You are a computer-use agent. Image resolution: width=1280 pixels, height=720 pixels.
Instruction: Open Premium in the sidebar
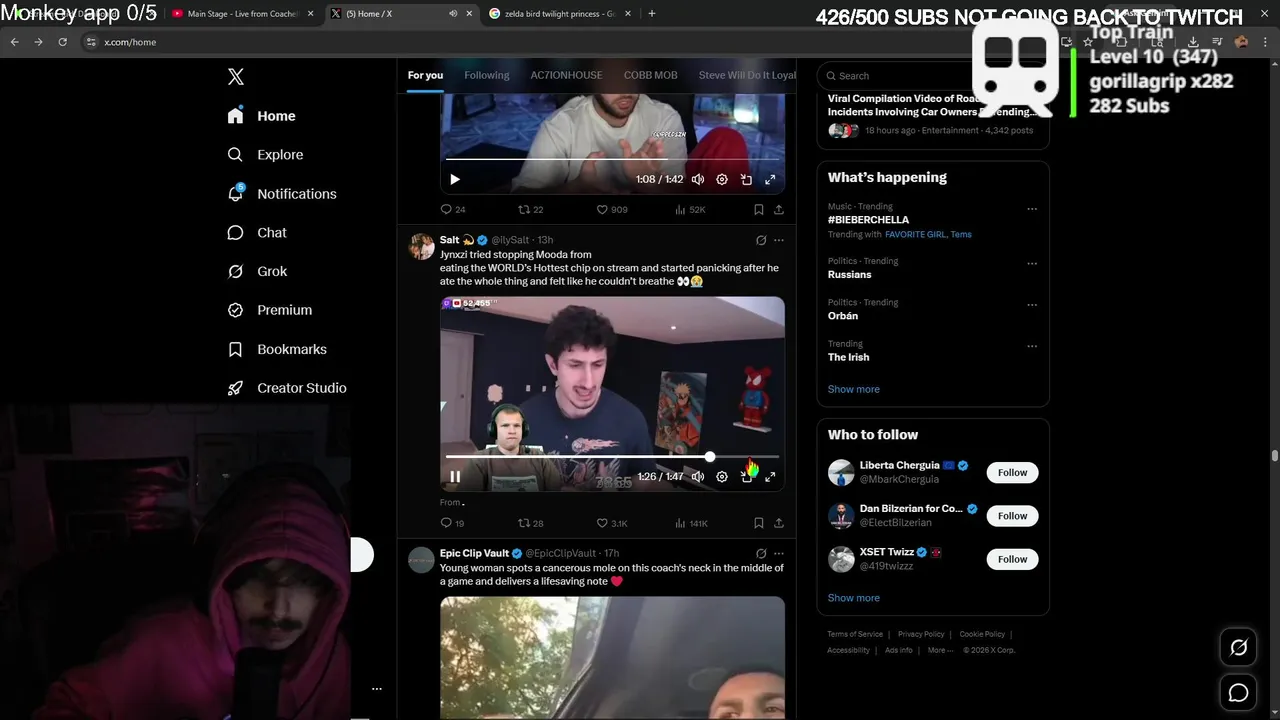coord(270,310)
